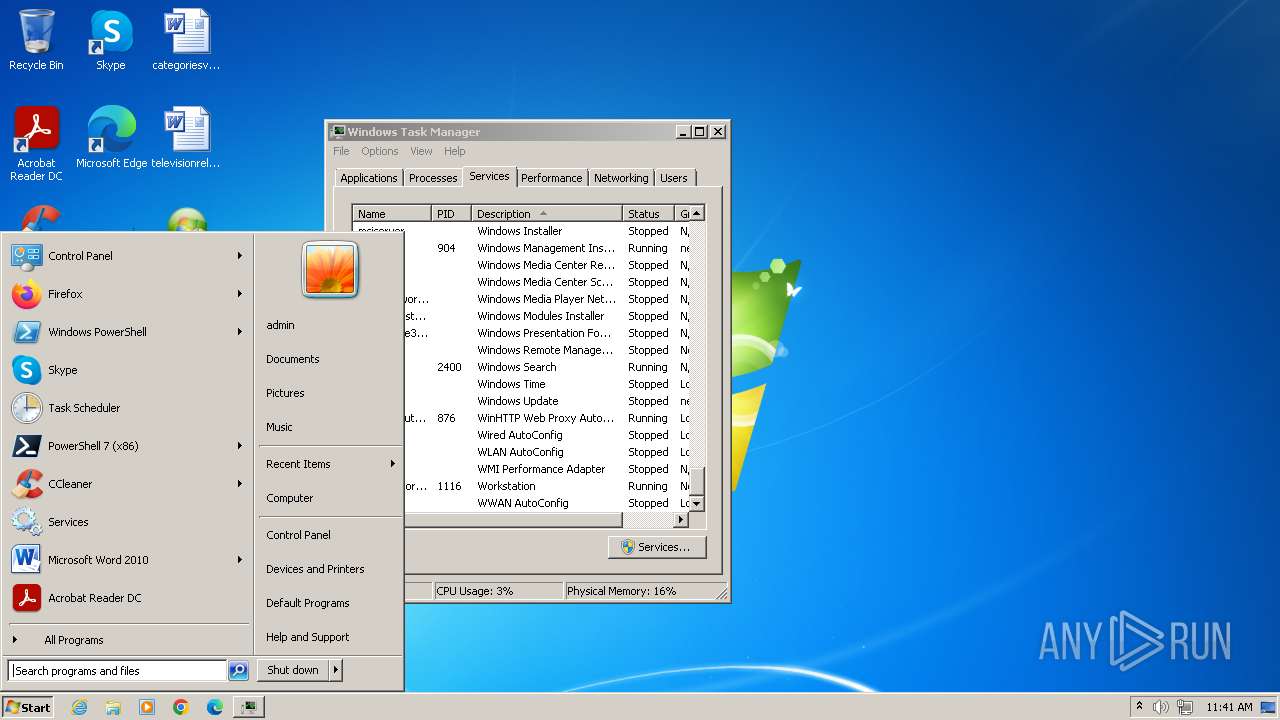Launch Acrobat Reader DC from Start menu
The height and width of the screenshot is (720, 1280).
[x=128, y=598]
